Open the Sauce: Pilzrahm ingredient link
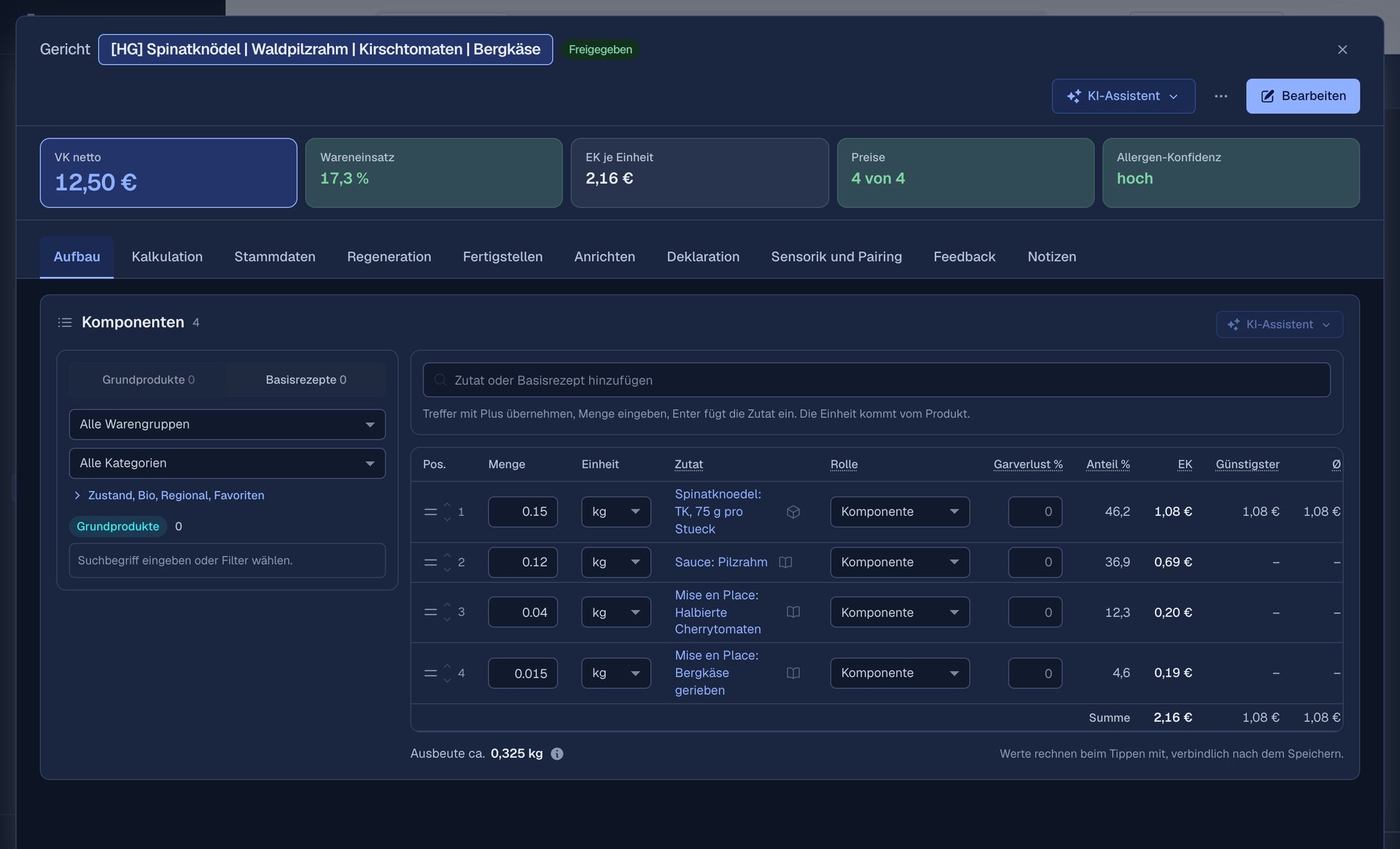This screenshot has width=1400, height=849. click(720, 562)
